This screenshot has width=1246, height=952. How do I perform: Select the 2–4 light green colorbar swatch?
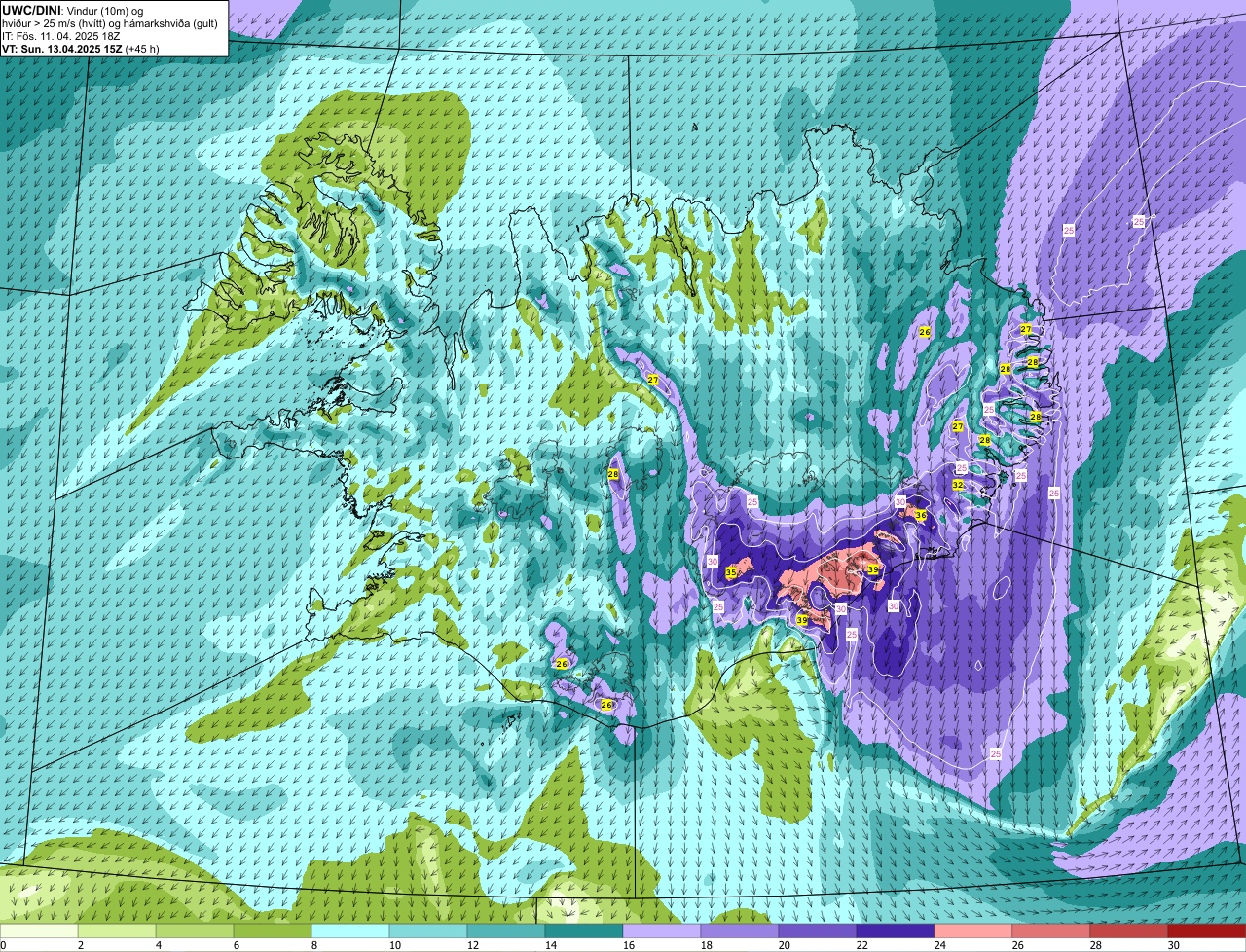tap(117, 931)
